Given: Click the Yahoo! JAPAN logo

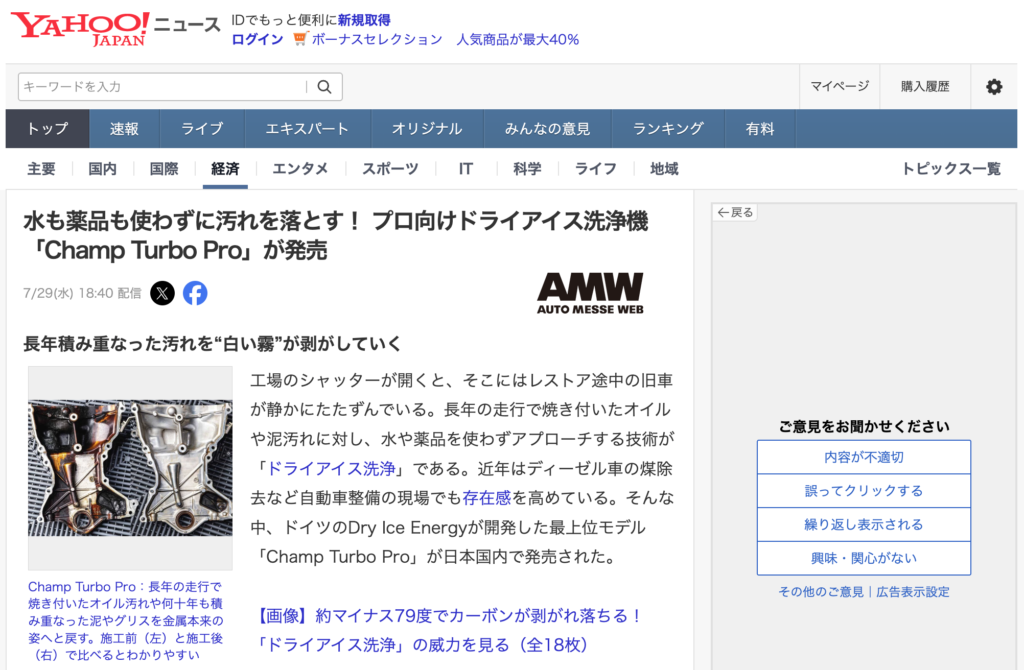Looking at the screenshot, I should [80, 29].
